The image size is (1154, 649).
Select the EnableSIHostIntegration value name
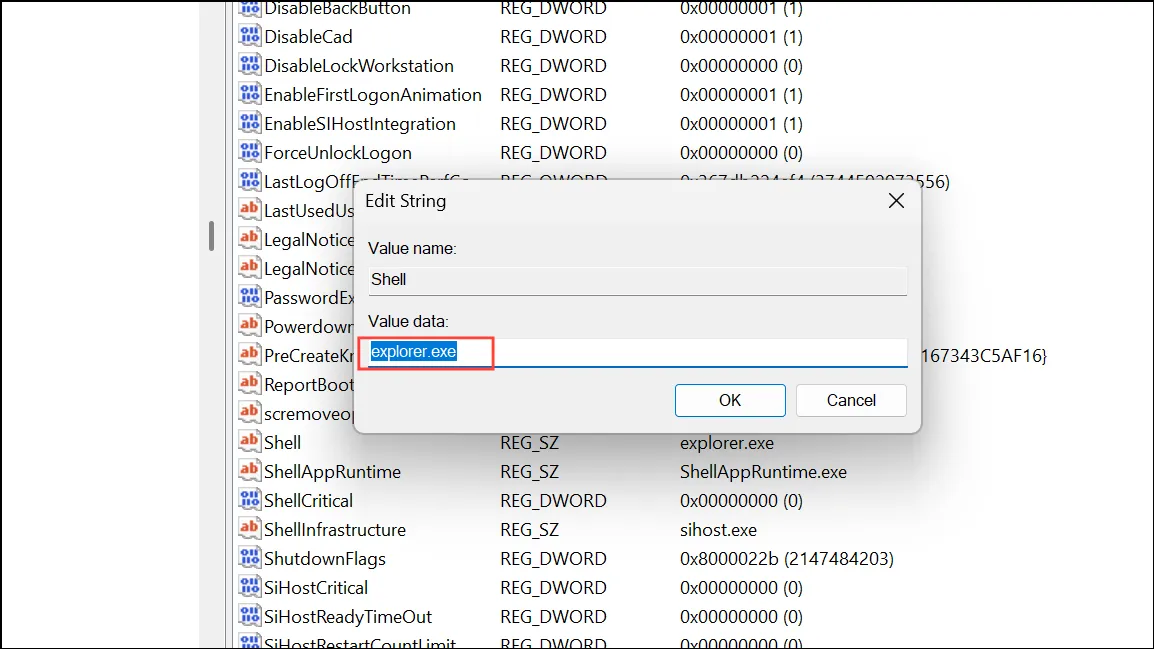[x=360, y=124]
